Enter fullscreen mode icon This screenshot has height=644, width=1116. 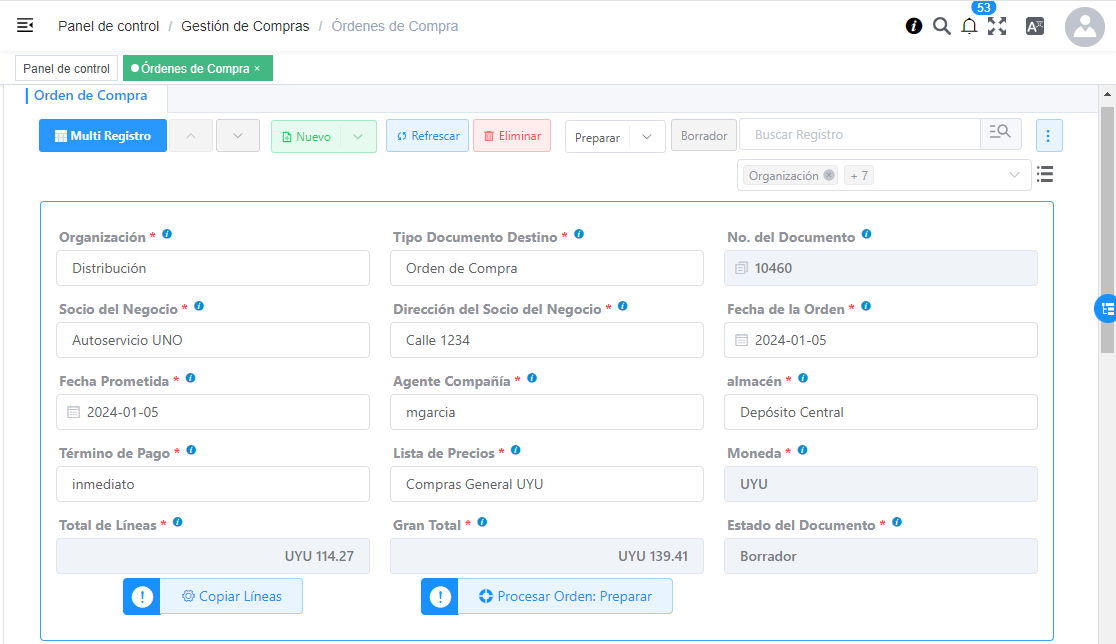(x=997, y=27)
